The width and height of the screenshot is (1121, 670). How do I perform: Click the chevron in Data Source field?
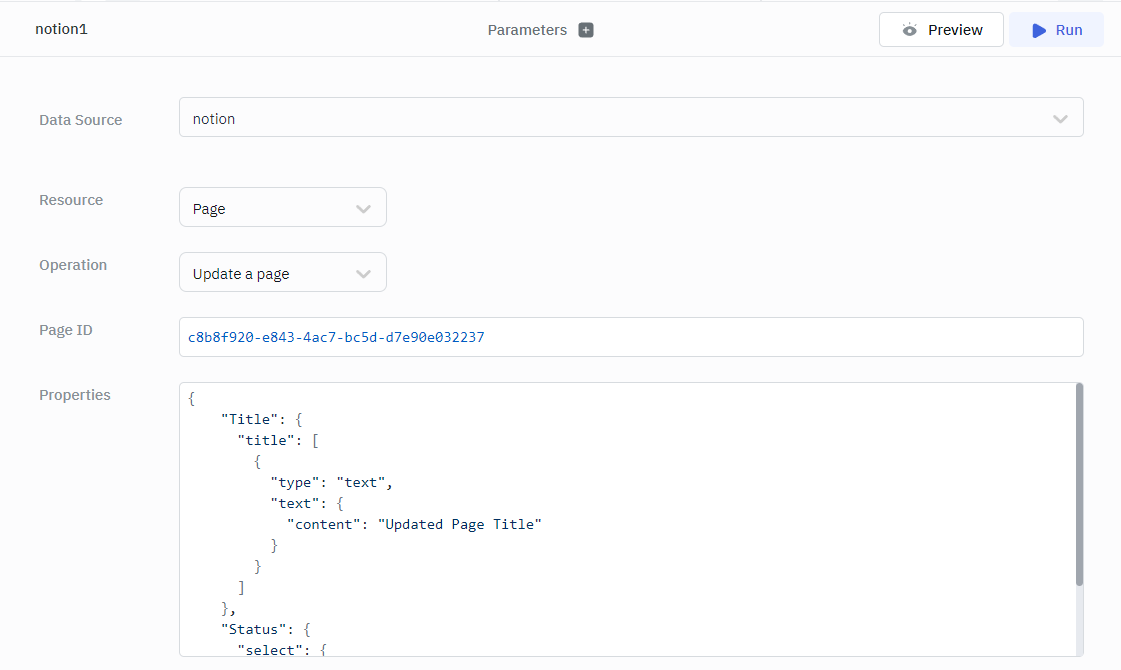click(1060, 119)
